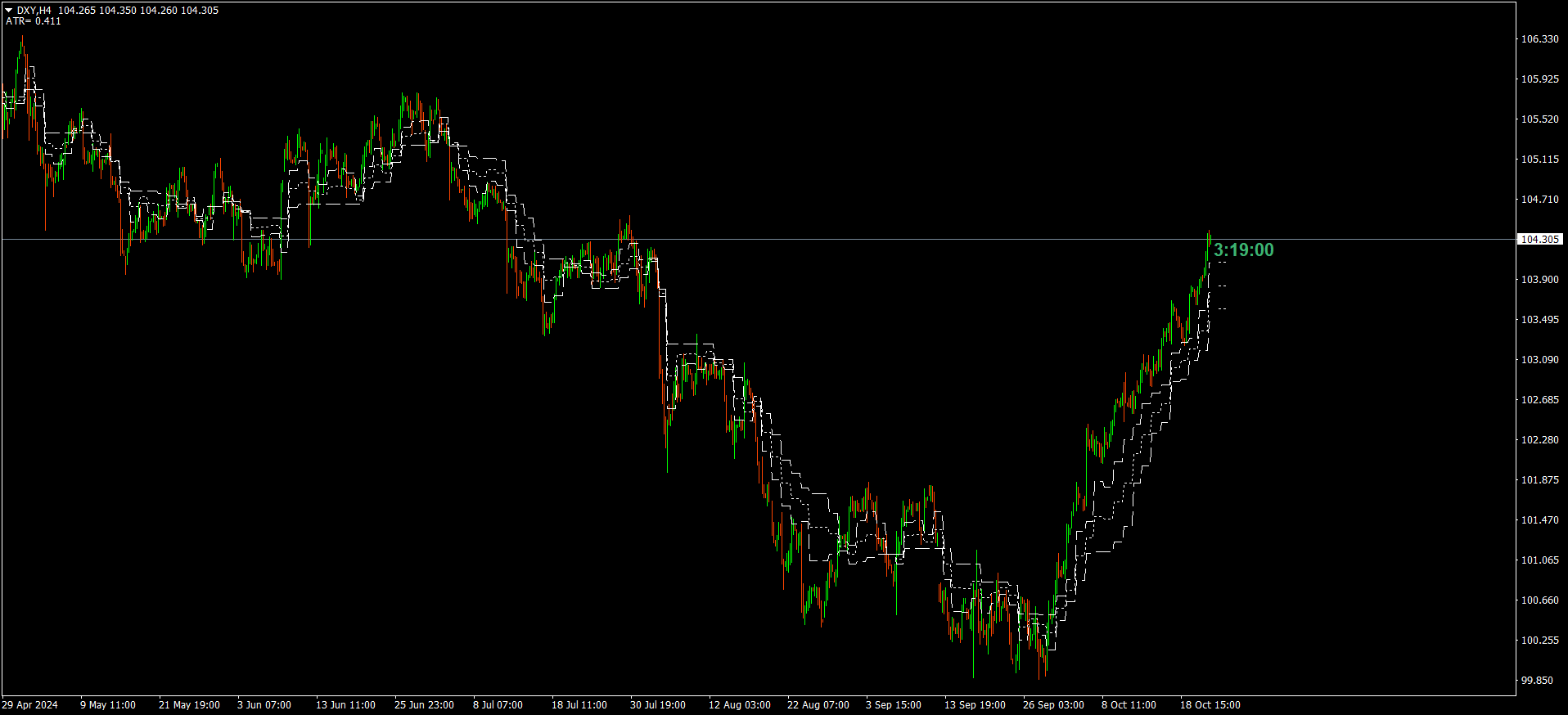Click the 103.495 price scale label
This screenshot has height=715, width=1568.
tap(1539, 320)
